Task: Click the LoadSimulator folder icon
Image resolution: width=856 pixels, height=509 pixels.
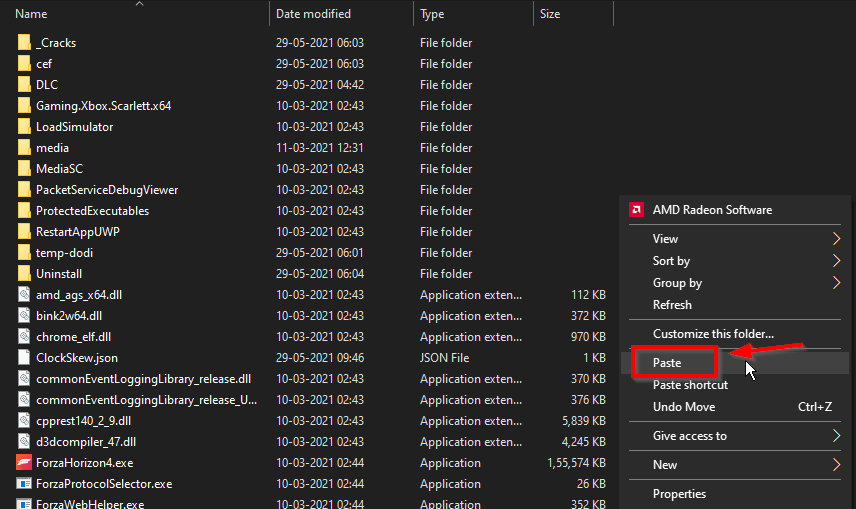Action: 24,127
